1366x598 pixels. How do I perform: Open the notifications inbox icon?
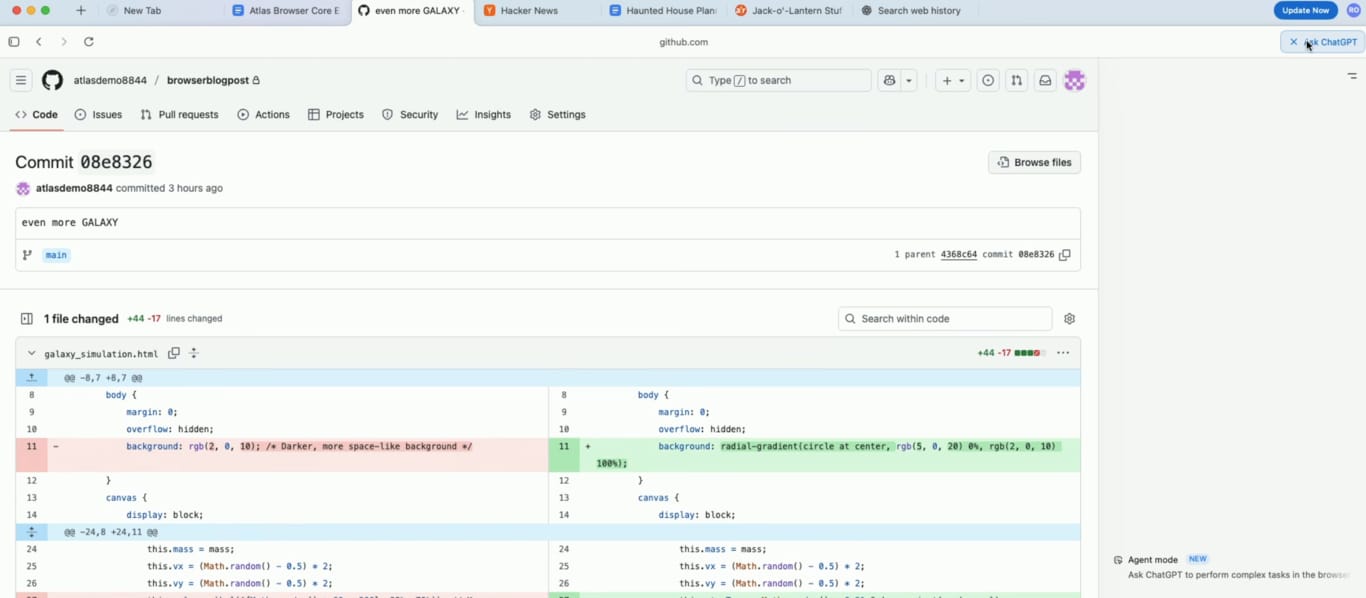1045,81
